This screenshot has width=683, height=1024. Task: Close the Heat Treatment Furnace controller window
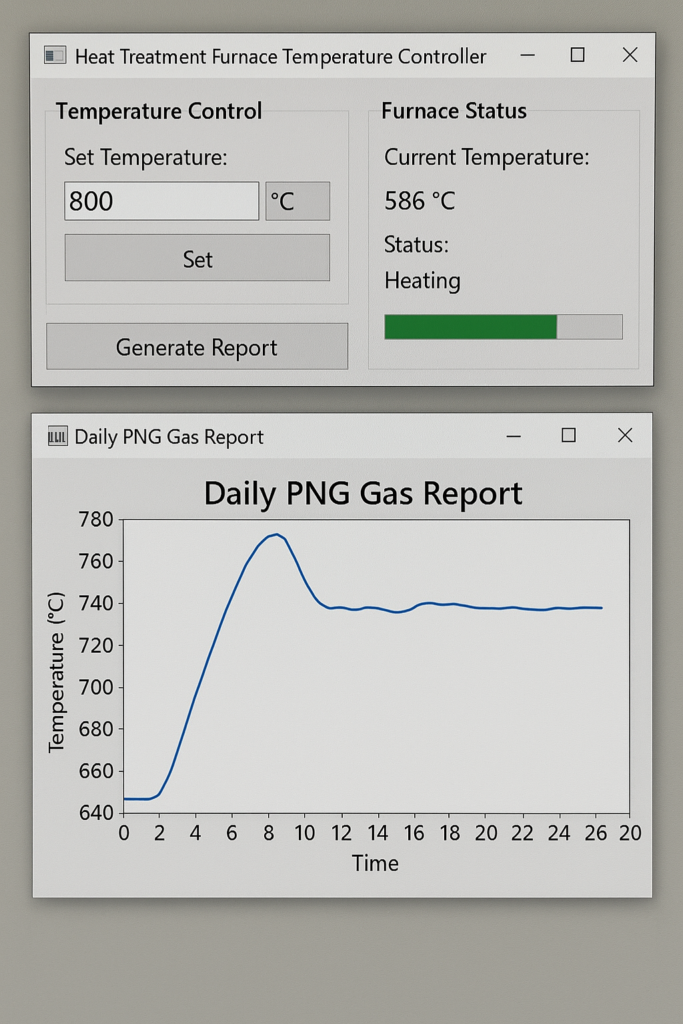[x=630, y=55]
